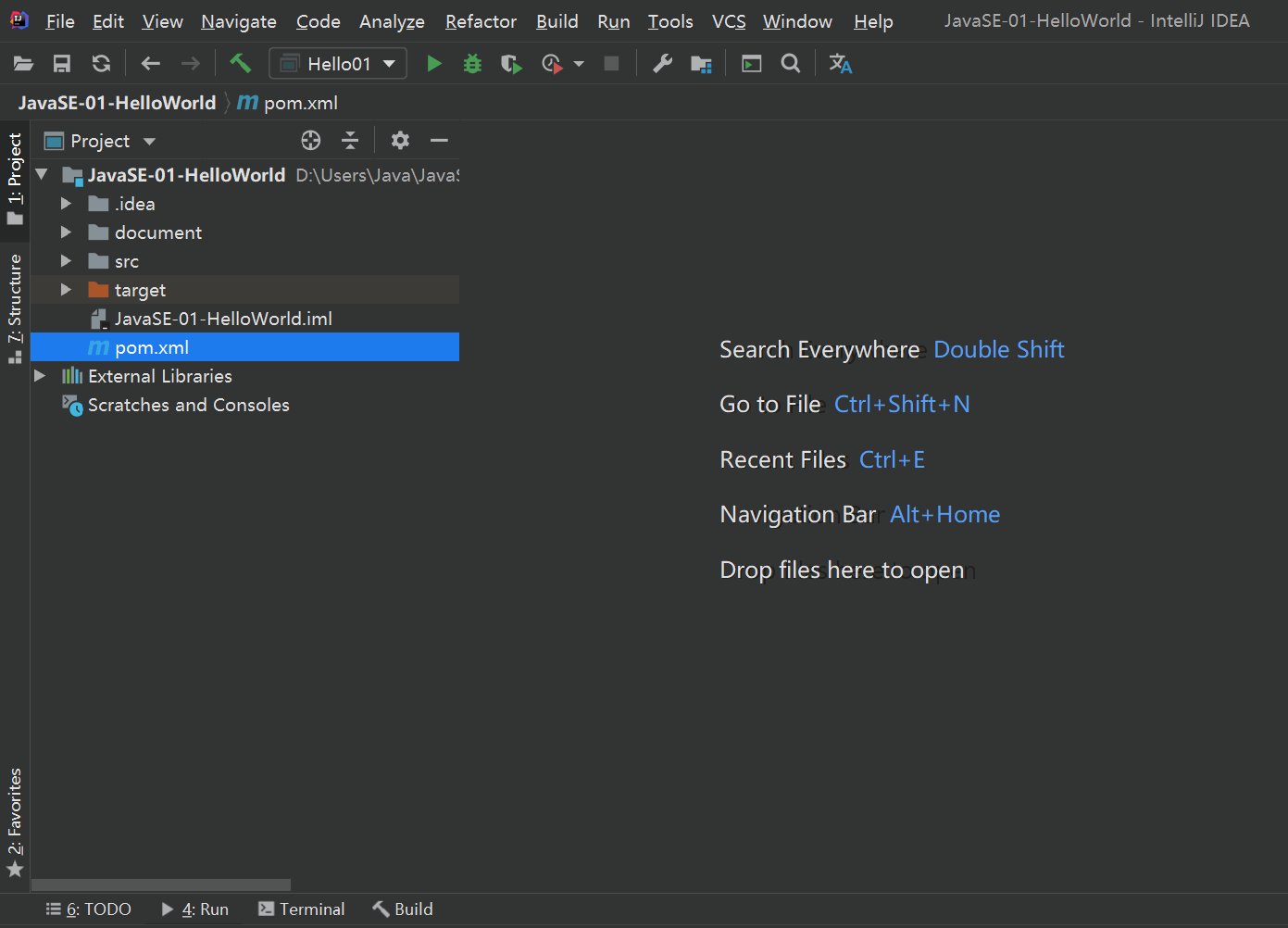Screen dimensions: 1288x928
Task: Toggle the 7: Structure tool window tab
Action: (x=15, y=307)
